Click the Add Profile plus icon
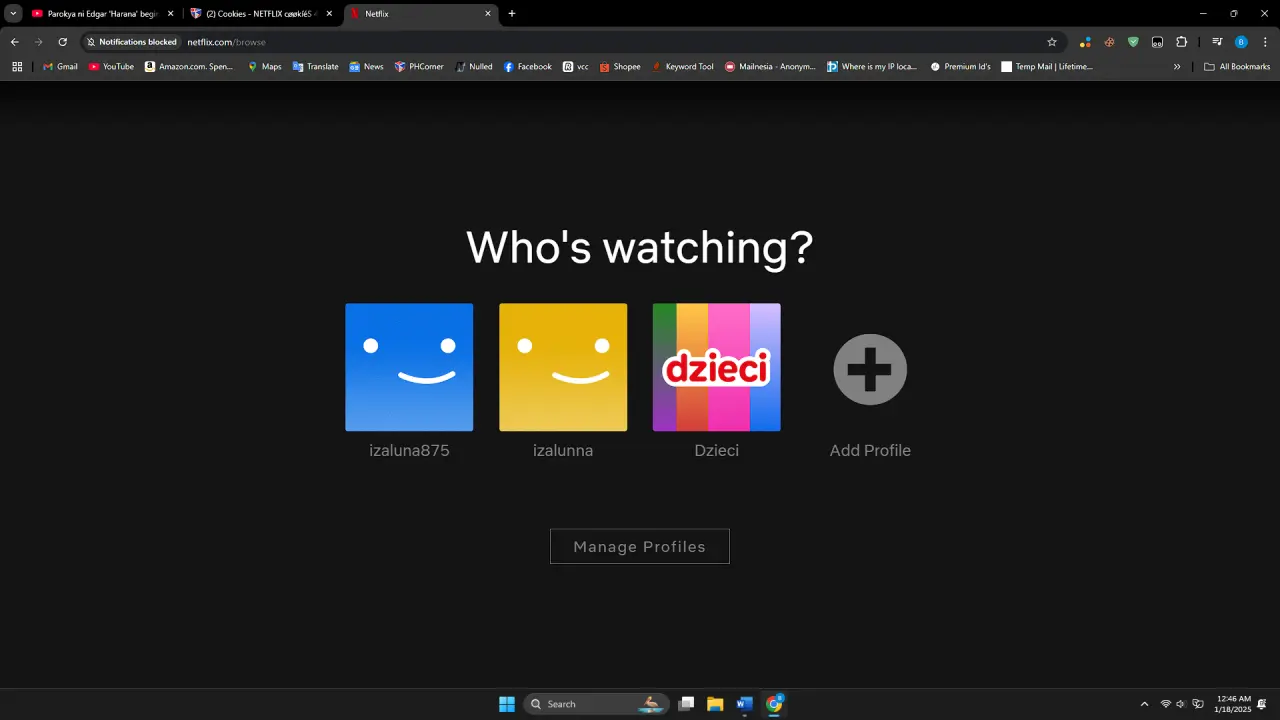Screen dimensions: 1280x720 [x=870, y=369]
